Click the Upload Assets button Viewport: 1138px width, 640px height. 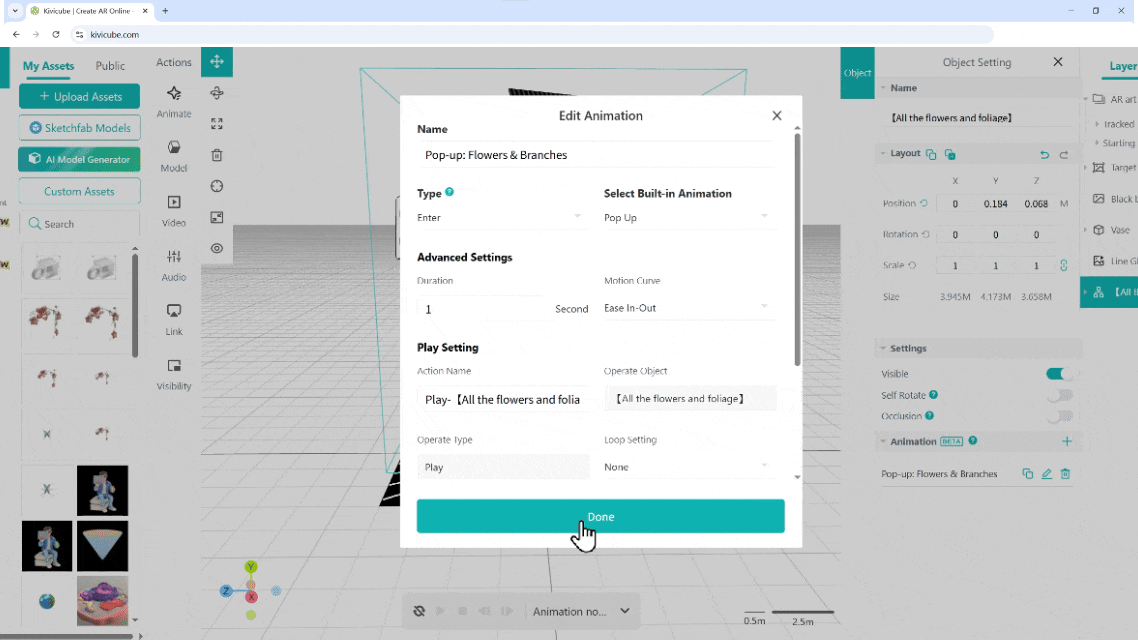click(x=79, y=97)
